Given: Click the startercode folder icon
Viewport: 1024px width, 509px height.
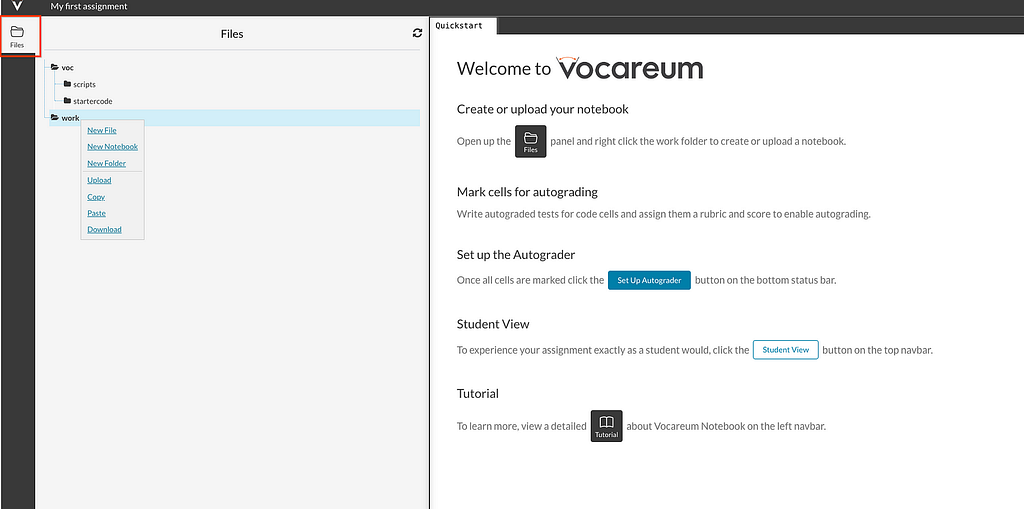Looking at the screenshot, I should tap(67, 101).
